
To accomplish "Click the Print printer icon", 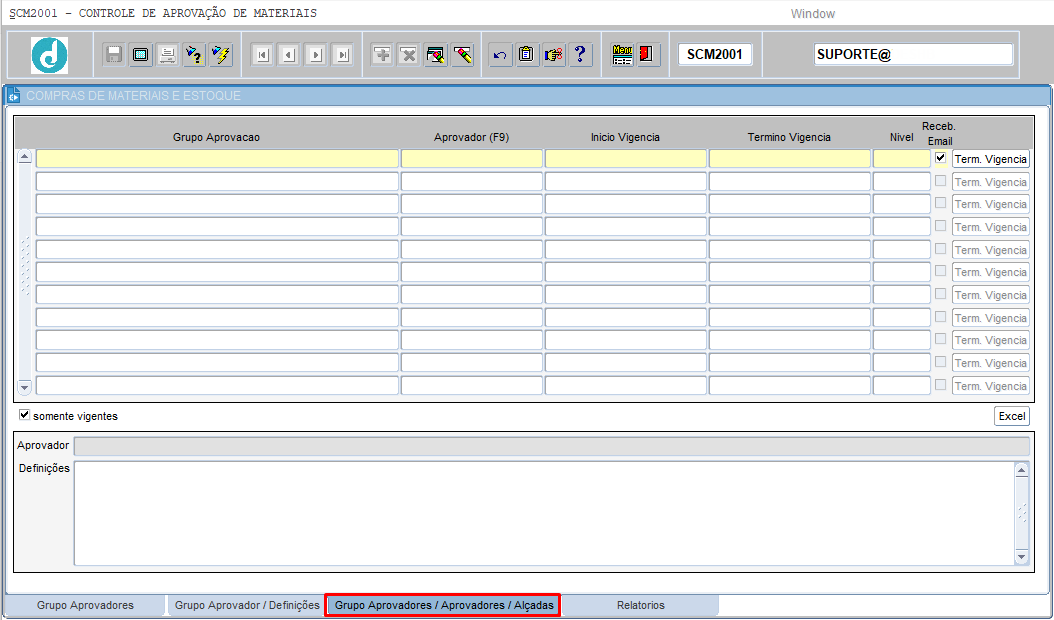I will click(x=167, y=54).
